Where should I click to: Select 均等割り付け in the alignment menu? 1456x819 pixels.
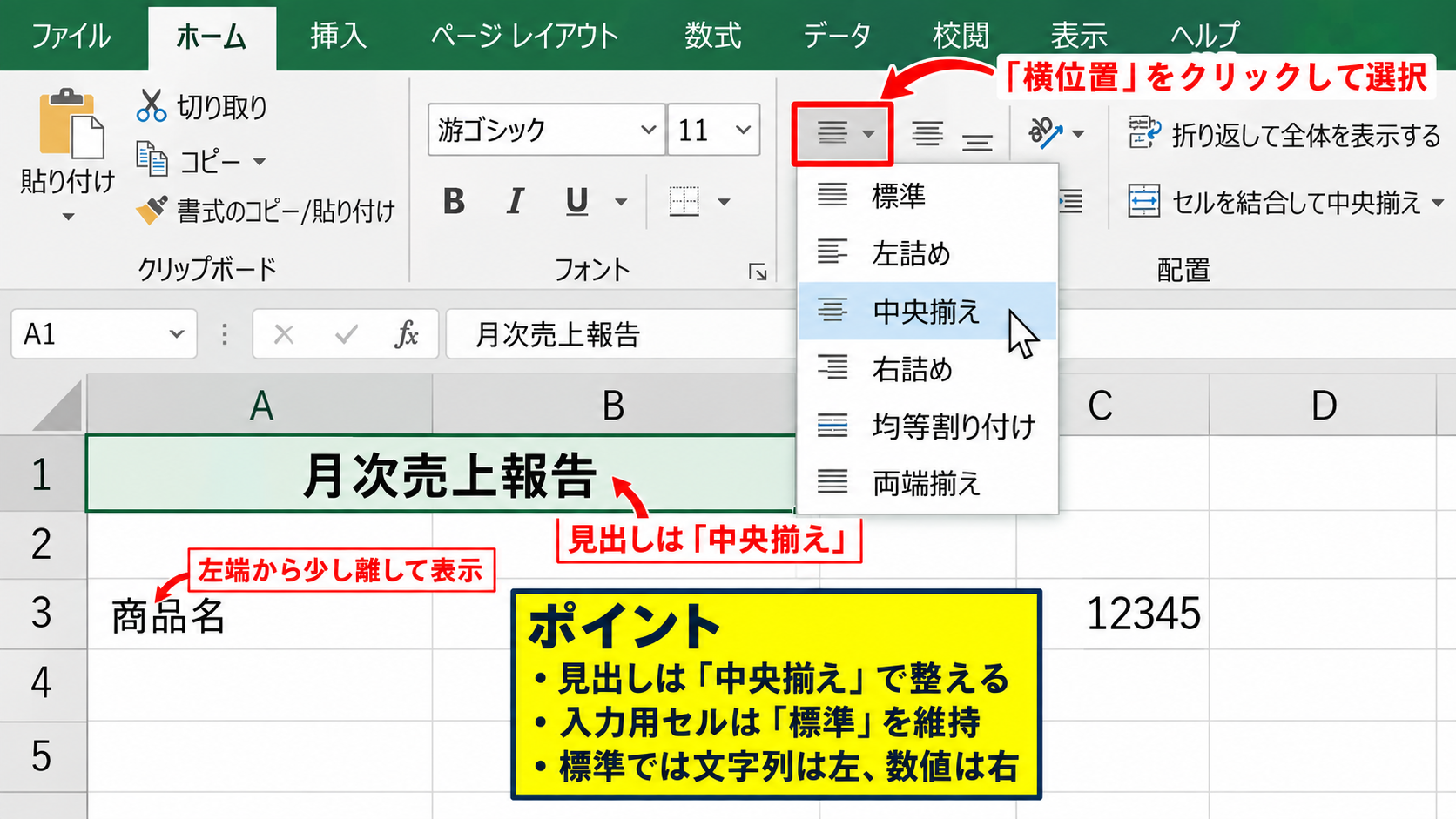[x=927, y=426]
